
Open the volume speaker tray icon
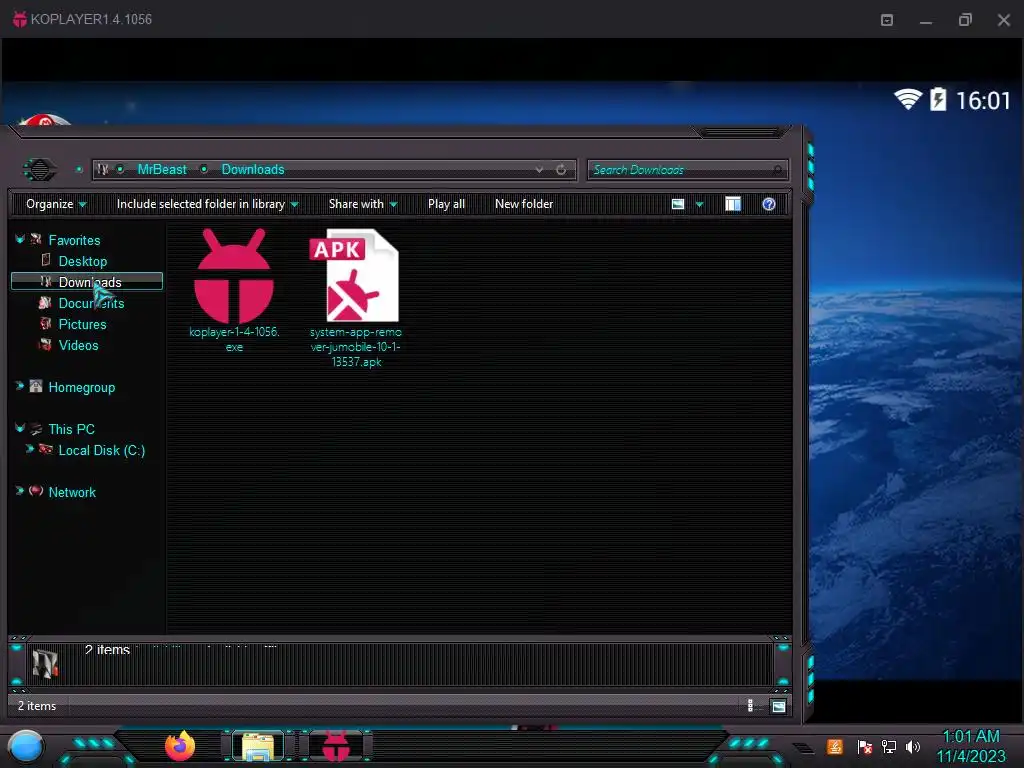point(912,746)
